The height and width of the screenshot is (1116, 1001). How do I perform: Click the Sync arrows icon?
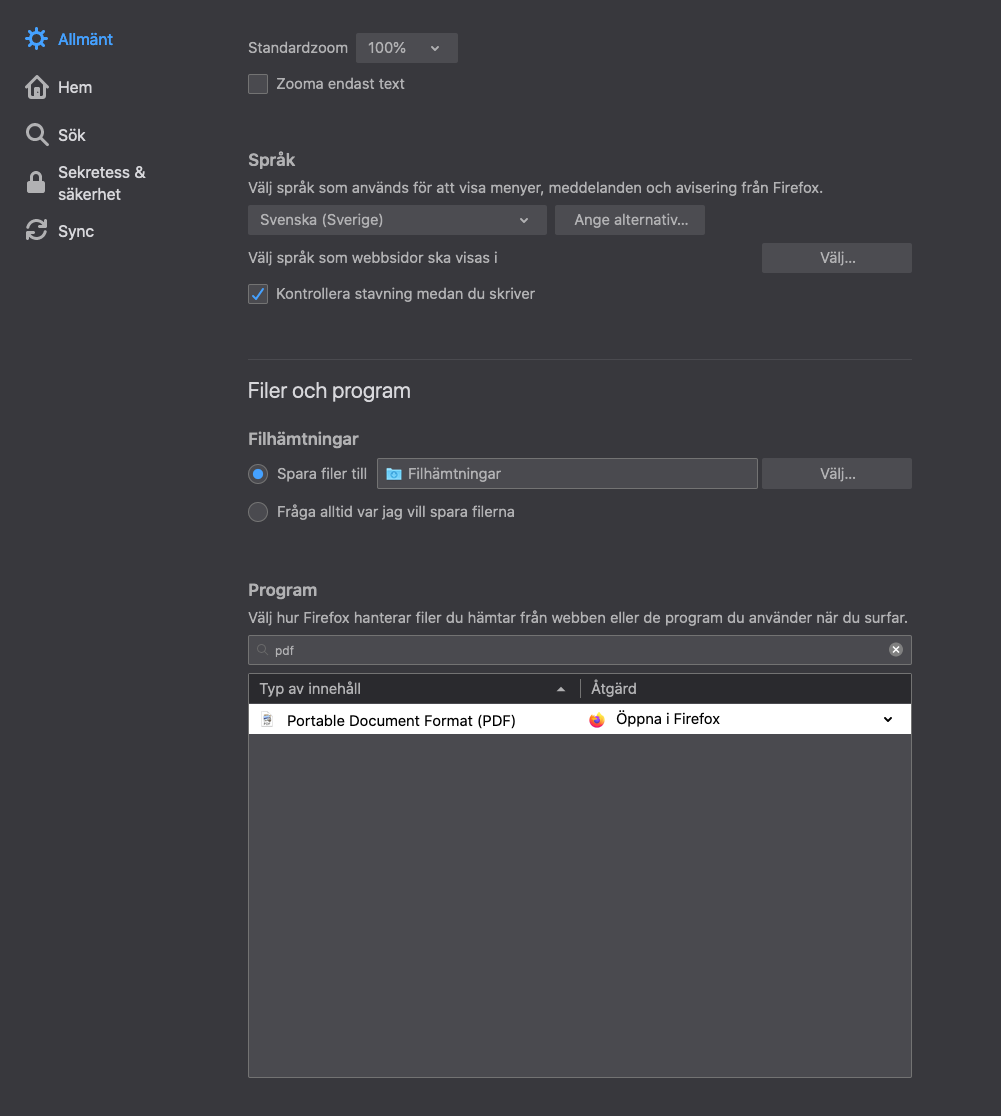click(x=36, y=230)
